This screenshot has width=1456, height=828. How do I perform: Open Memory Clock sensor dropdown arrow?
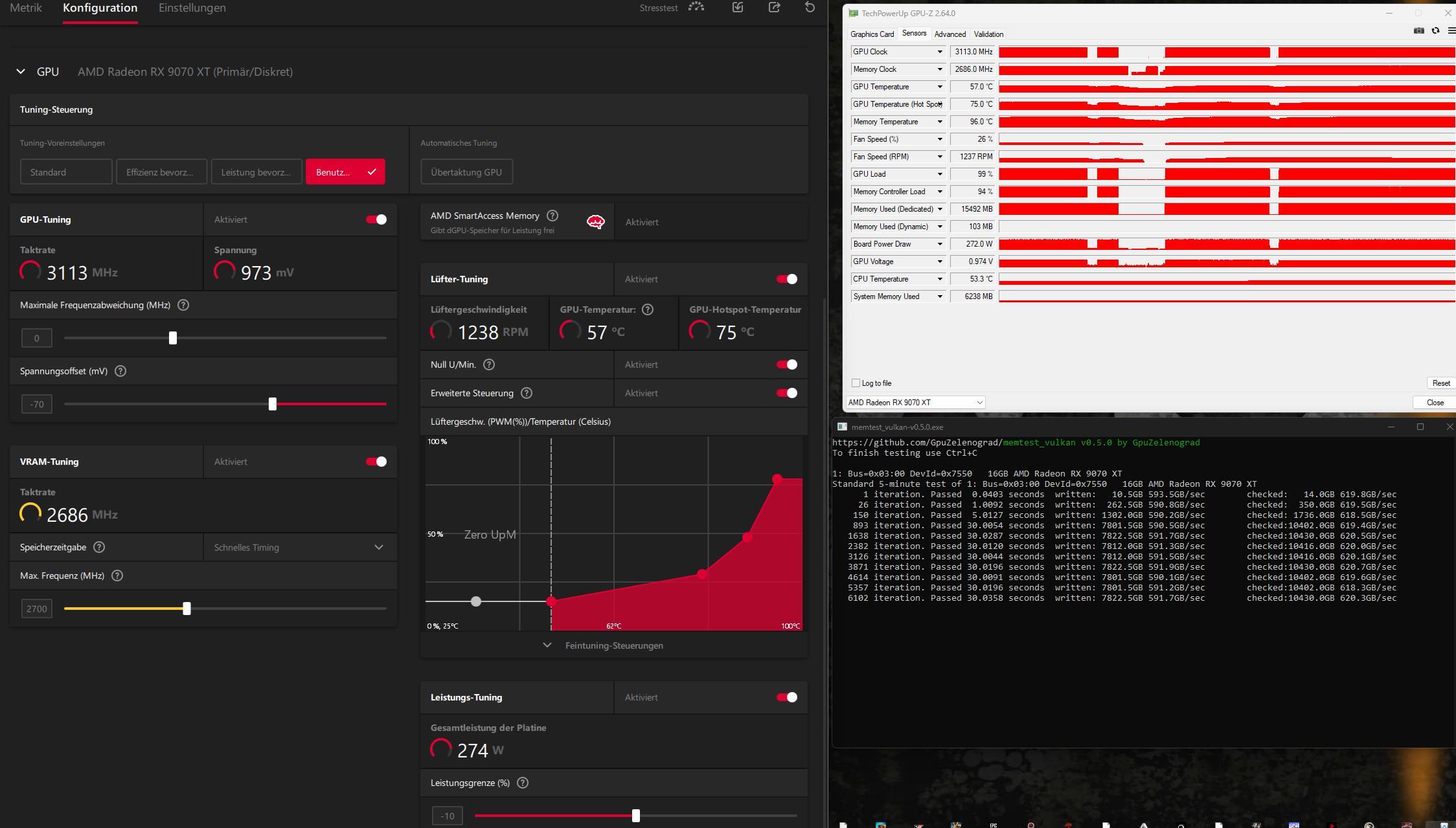click(x=940, y=69)
